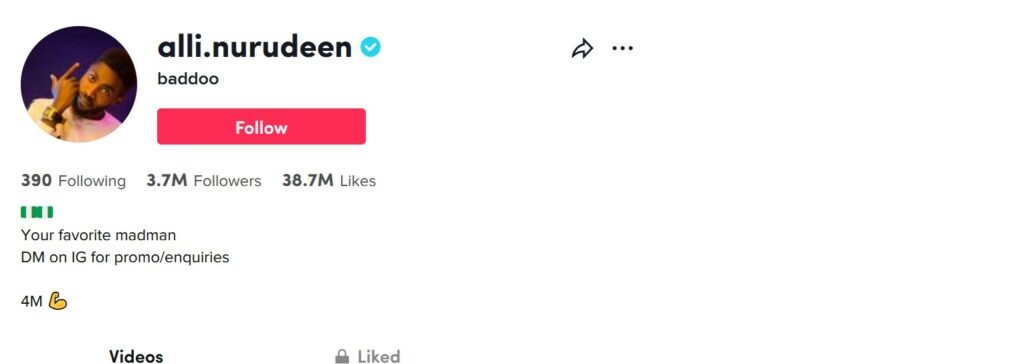Click the baddoo nickname text
1024x364 pixels.
[x=188, y=79]
